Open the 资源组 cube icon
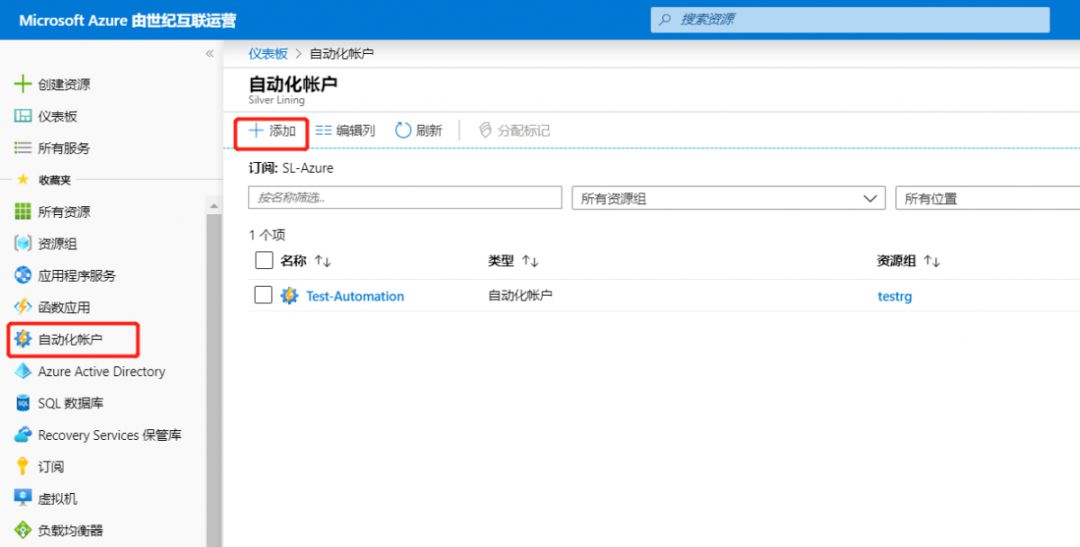The height and width of the screenshot is (547, 1080). (x=23, y=243)
